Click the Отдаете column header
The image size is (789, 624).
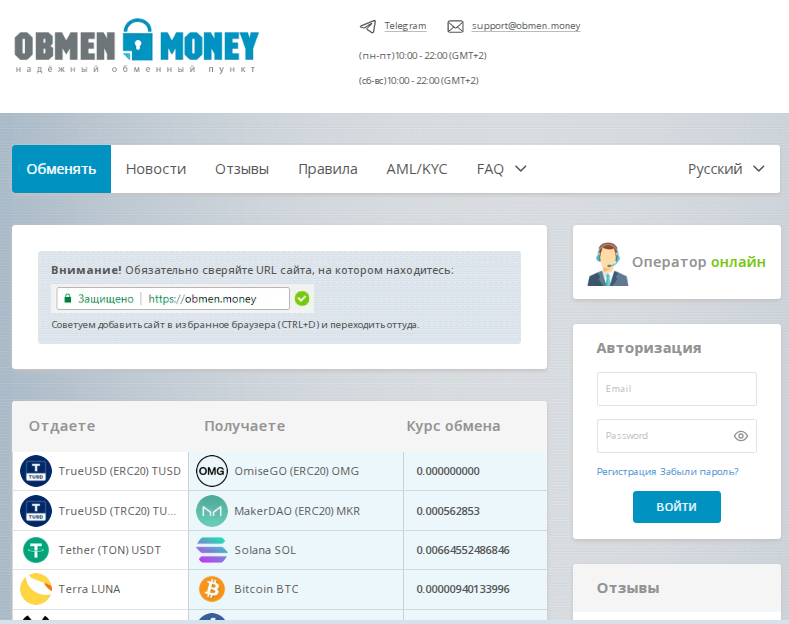62,426
